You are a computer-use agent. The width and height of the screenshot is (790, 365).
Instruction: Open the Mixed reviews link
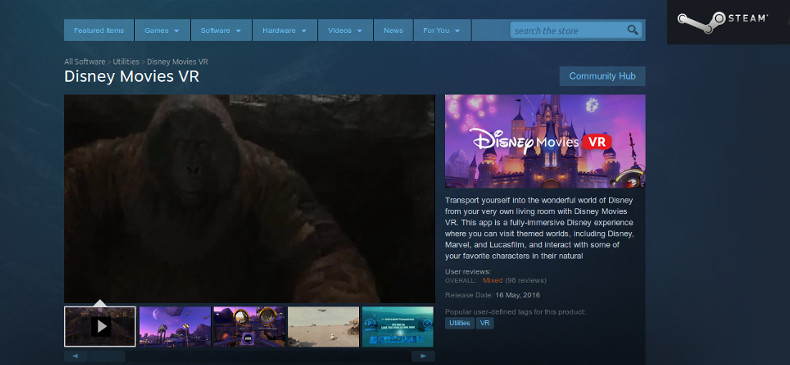tap(492, 280)
